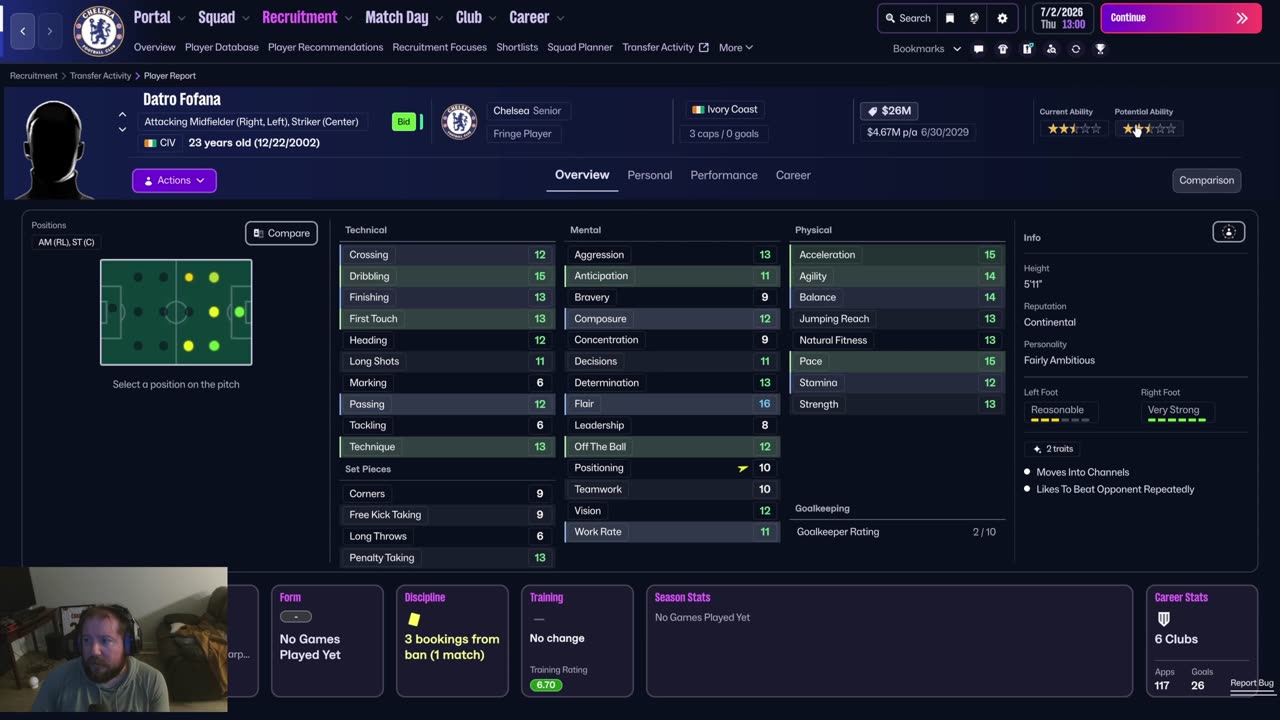Open the trophy competitions shortcut icon
The height and width of the screenshot is (720, 1280).
[1100, 49]
